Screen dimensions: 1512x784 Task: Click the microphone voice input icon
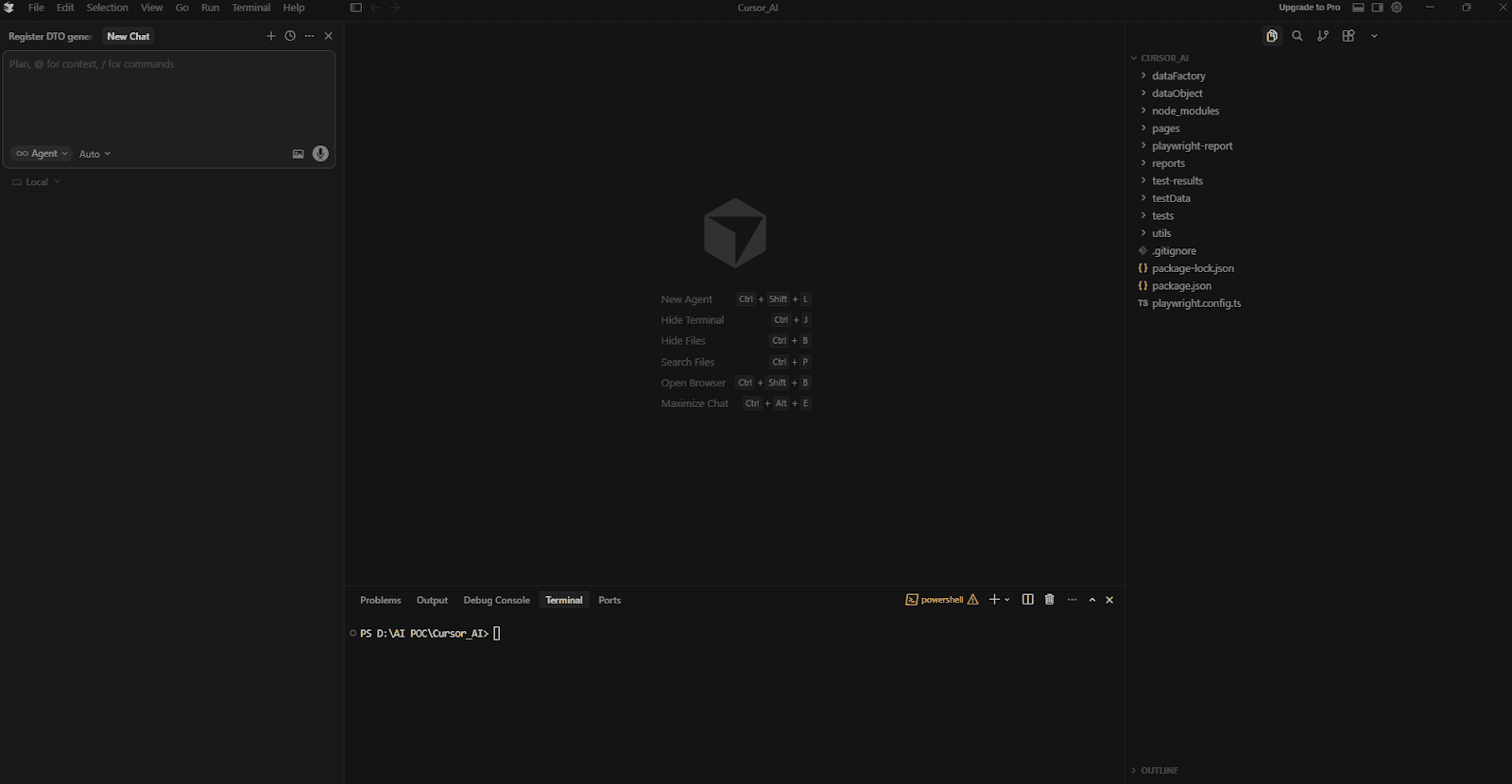(320, 154)
